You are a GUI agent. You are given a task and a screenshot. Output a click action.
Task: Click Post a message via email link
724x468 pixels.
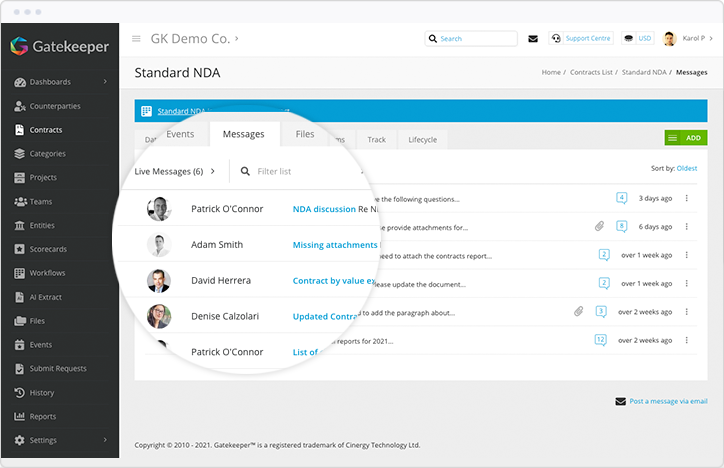click(x=668, y=401)
